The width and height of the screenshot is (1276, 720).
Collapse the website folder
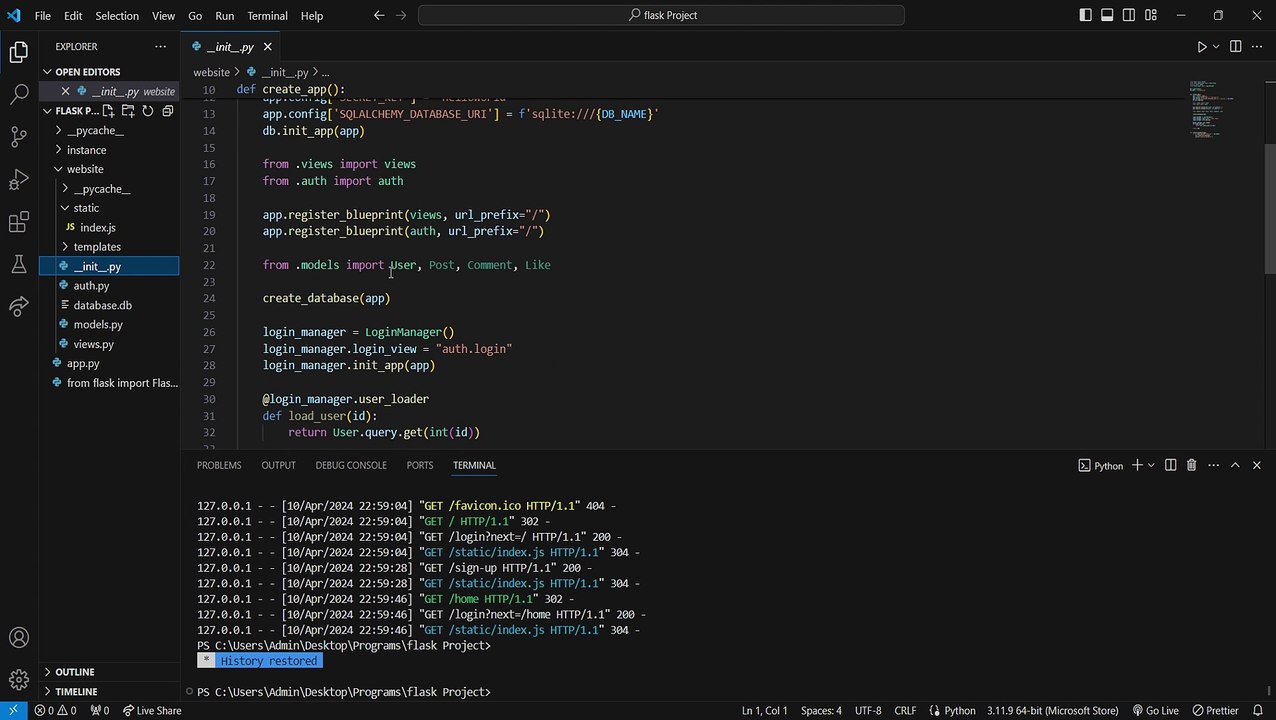(84, 169)
